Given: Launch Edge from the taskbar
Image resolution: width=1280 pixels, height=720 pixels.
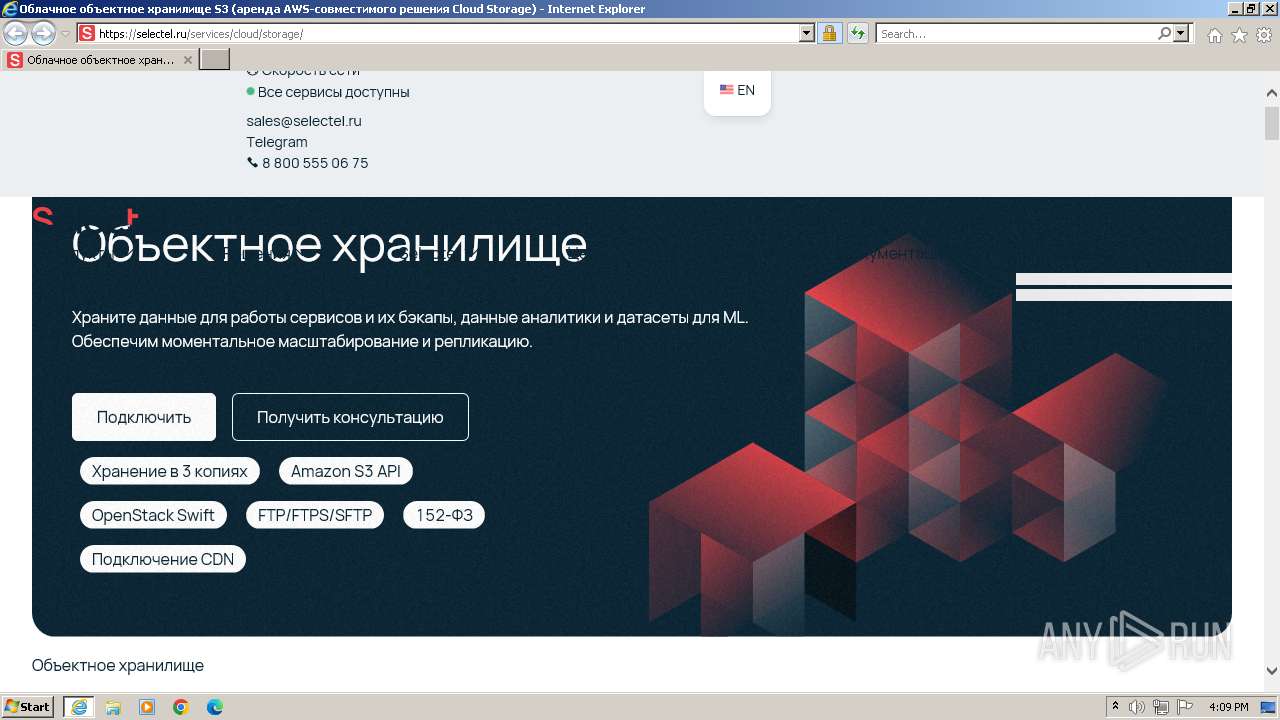Looking at the screenshot, I should point(215,707).
